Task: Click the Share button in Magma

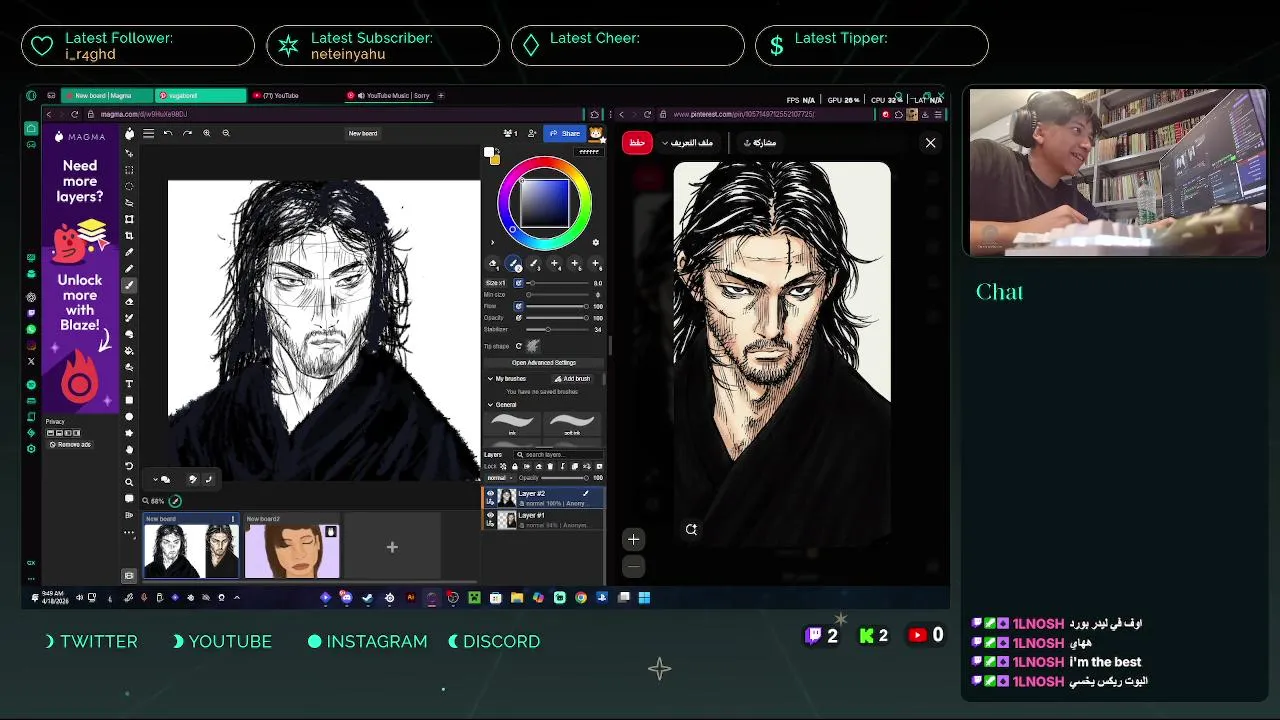Action: coord(565,133)
